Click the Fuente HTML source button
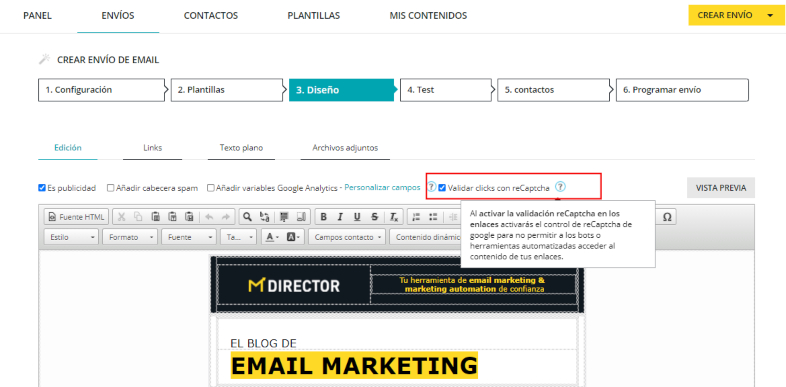The image size is (786, 387). (x=76, y=217)
